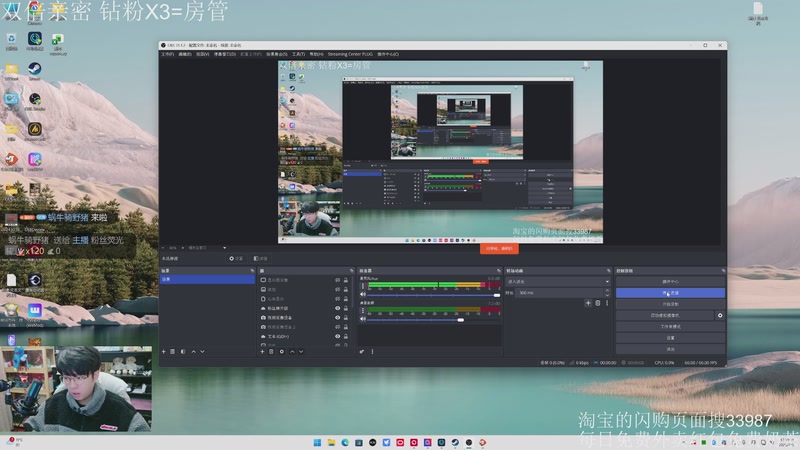Viewport: 800px width, 450px height.
Task: Toggle visibility of 视频采集设备 2 source
Action: [x=337, y=327]
